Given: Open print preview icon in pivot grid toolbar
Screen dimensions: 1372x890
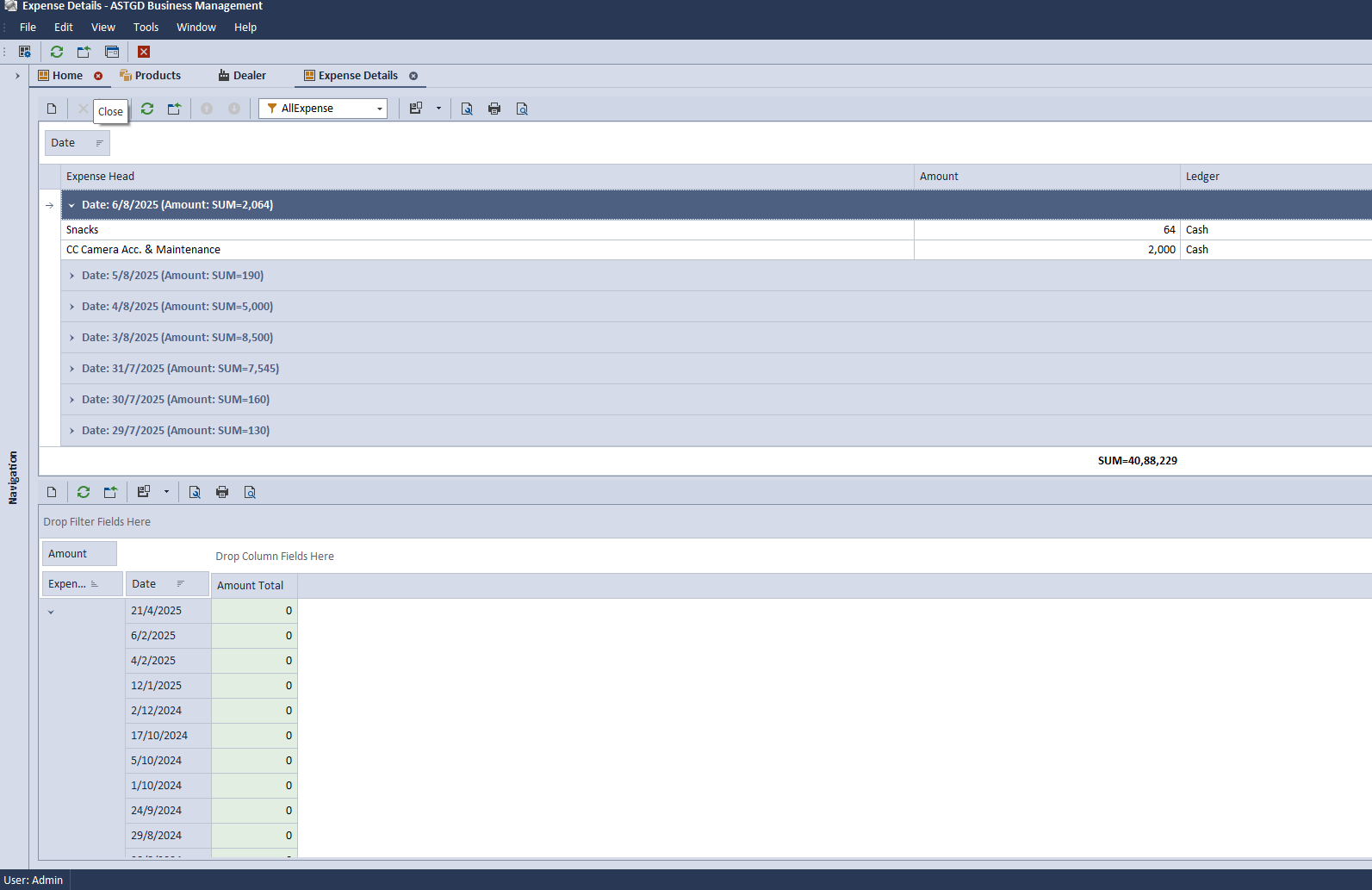Looking at the screenshot, I should coord(250,492).
